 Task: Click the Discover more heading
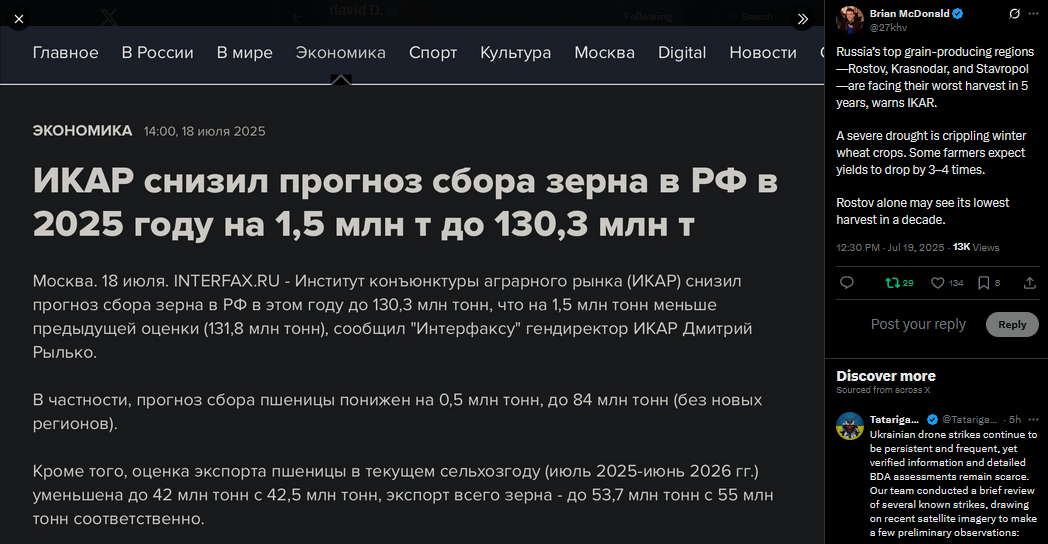click(886, 376)
